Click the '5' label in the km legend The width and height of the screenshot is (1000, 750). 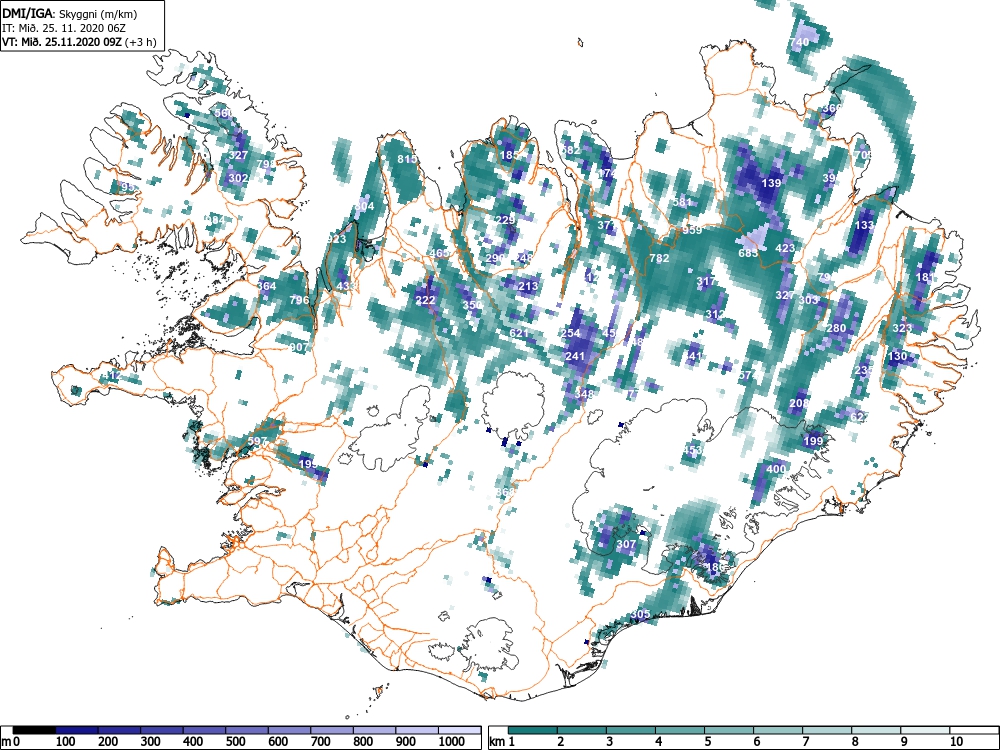click(x=707, y=742)
